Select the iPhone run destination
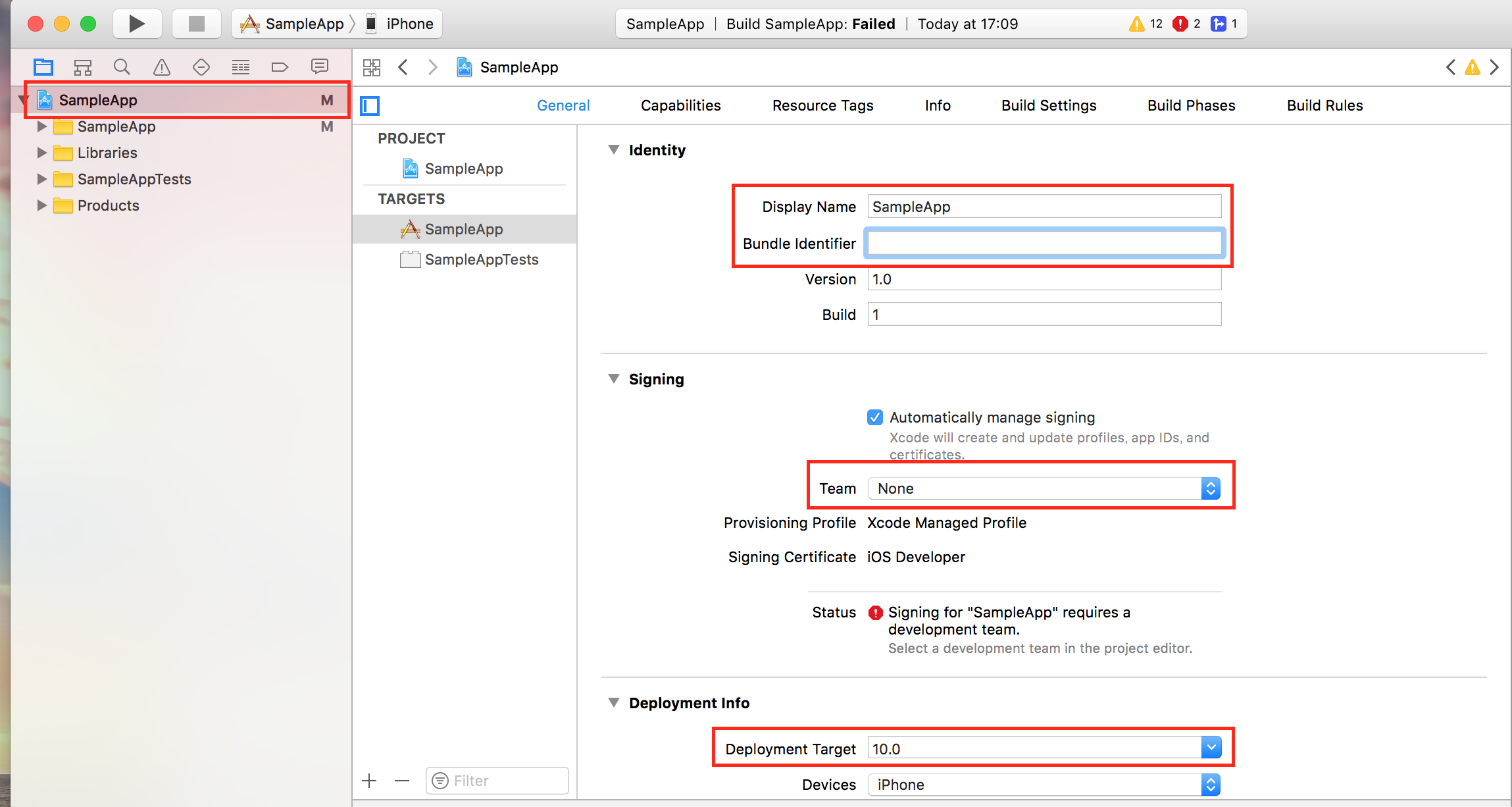 pyautogui.click(x=399, y=24)
